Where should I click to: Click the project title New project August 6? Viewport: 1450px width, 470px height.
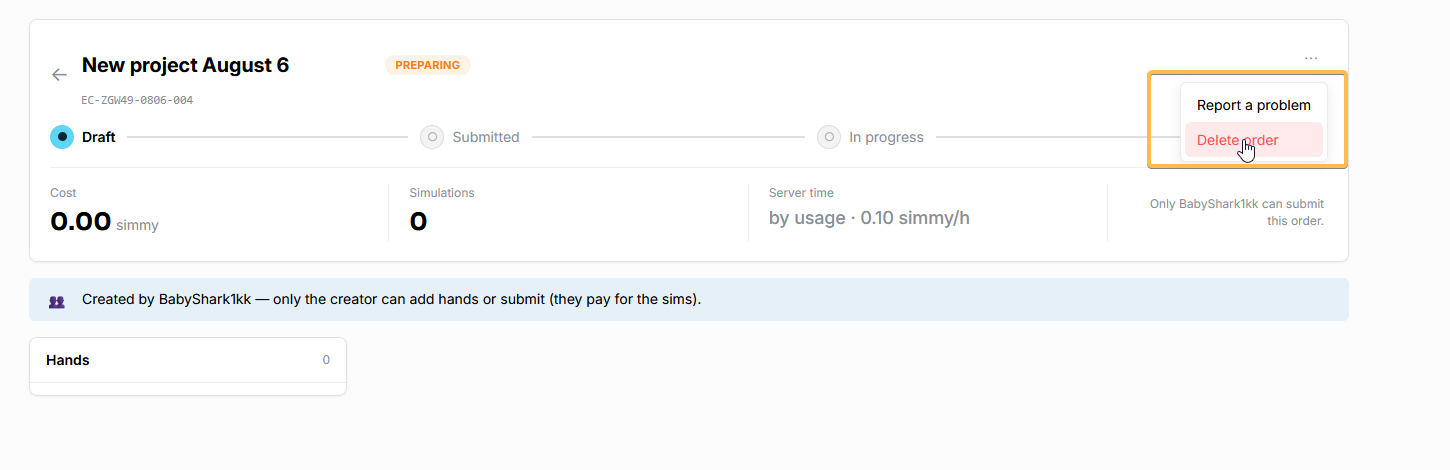click(185, 65)
